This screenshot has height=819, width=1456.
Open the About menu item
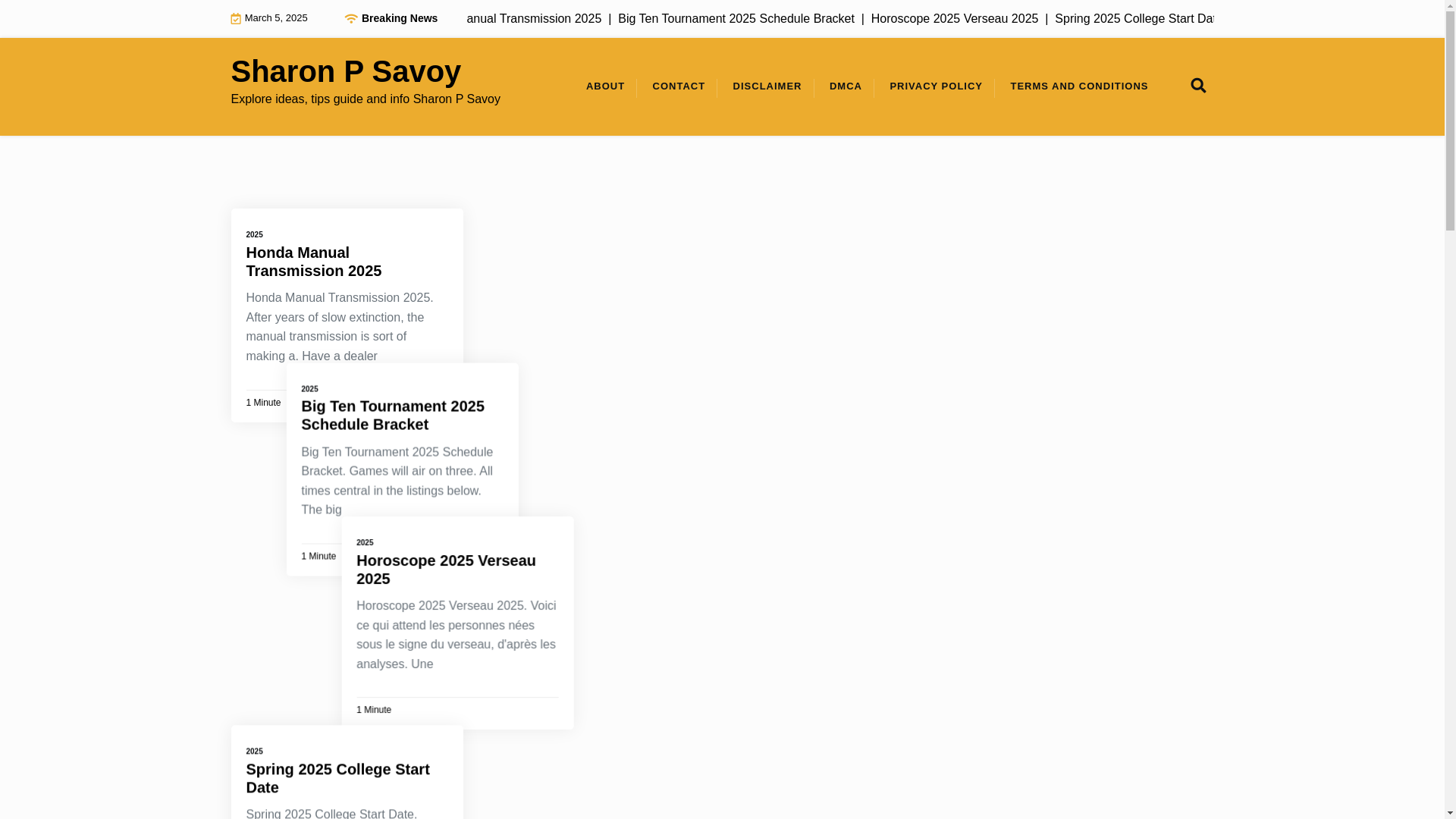(605, 86)
